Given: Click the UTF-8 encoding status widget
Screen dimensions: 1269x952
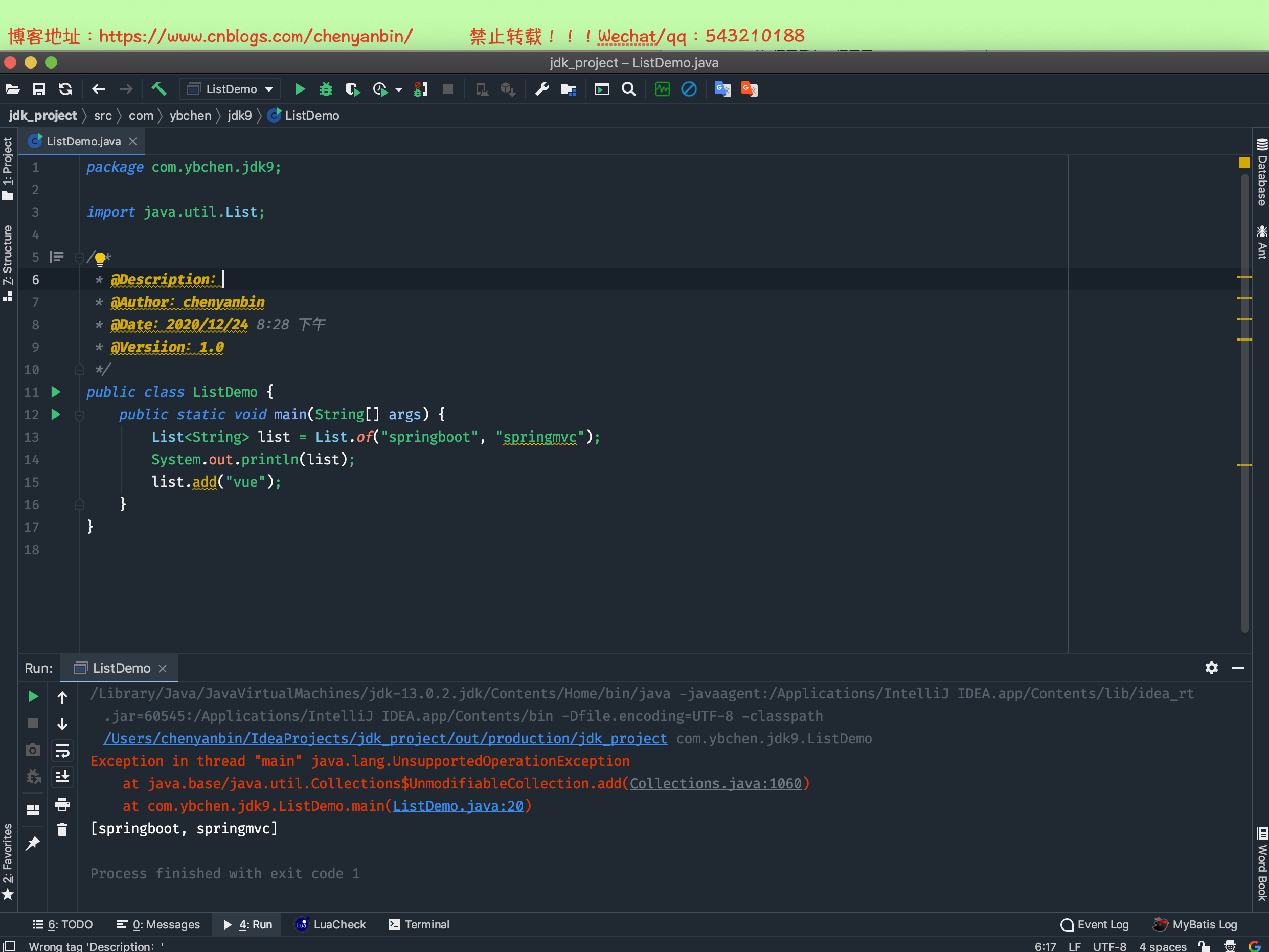Looking at the screenshot, I should coord(1109,946).
